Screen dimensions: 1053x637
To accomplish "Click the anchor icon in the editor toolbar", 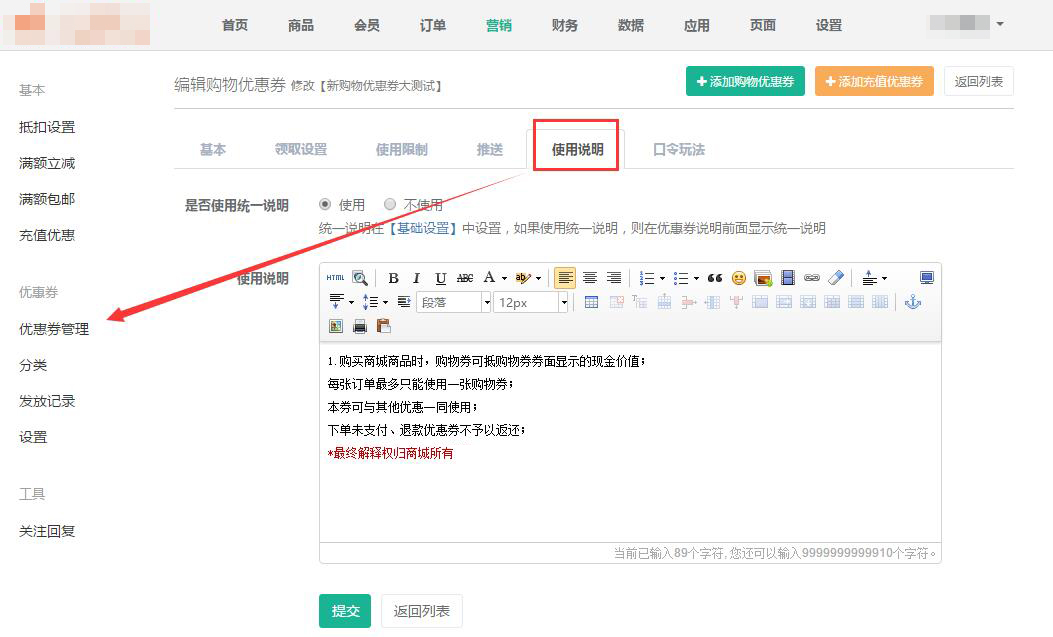I will pyautogui.click(x=911, y=302).
